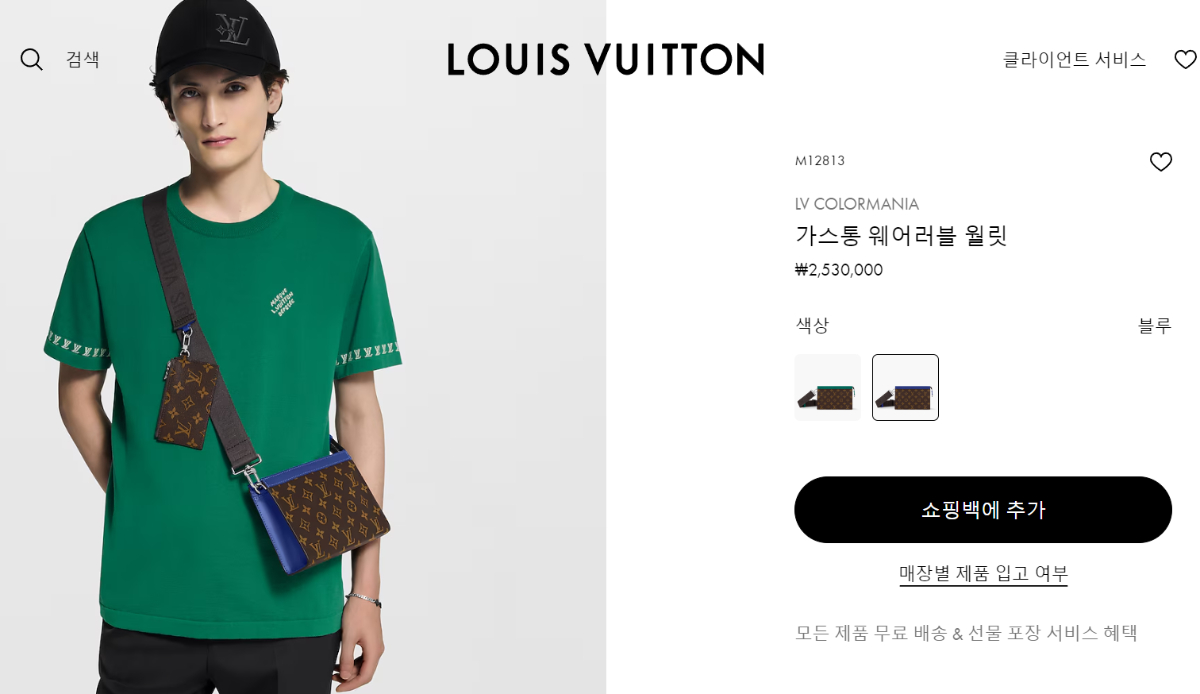Click the model's green t-shirt product photo
This screenshot has height=694, width=1200.
click(x=303, y=347)
